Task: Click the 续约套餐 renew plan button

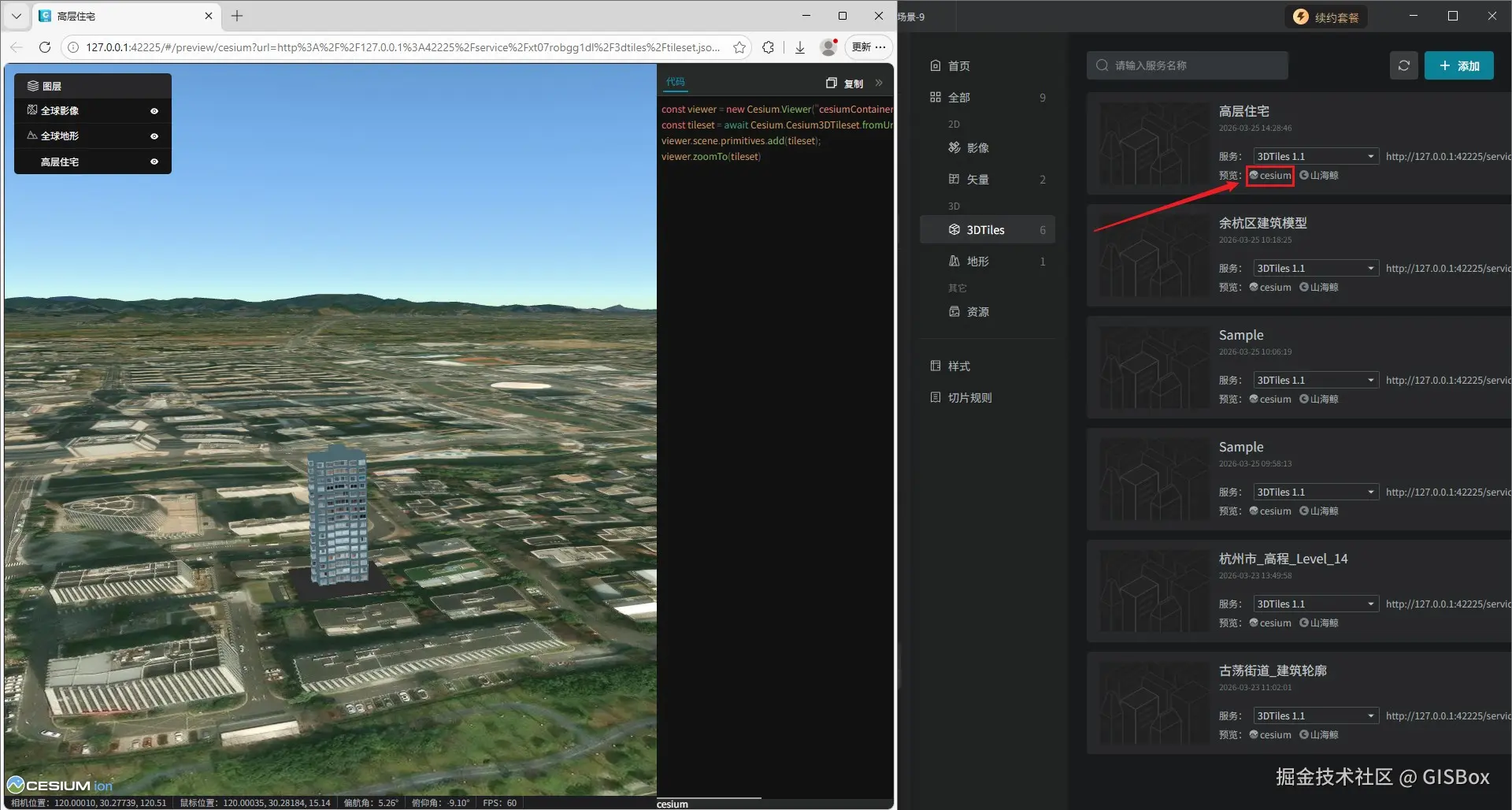Action: (x=1326, y=17)
